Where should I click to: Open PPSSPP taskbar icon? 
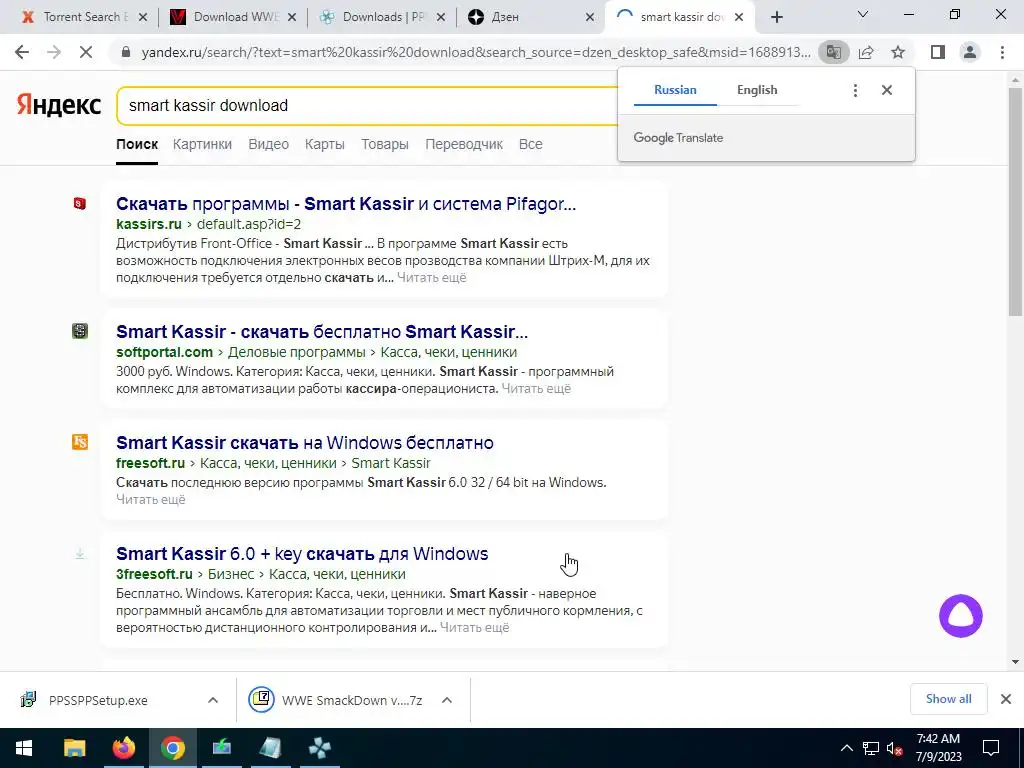pos(319,748)
